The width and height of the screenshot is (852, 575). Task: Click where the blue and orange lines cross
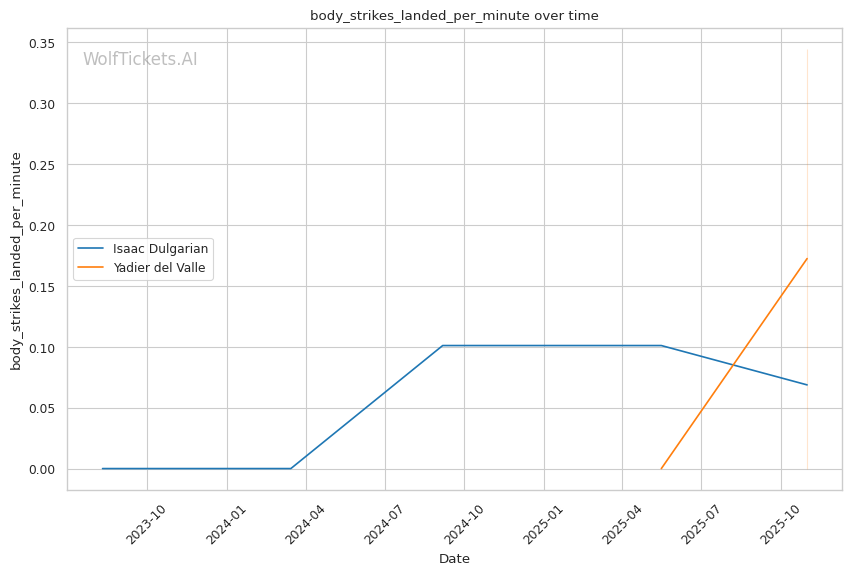tap(735, 367)
